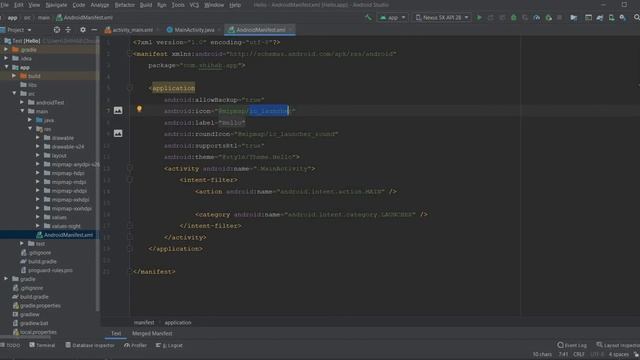
Task: Close the AndroidManifest.xml editor tab
Action: pyautogui.click(x=290, y=30)
